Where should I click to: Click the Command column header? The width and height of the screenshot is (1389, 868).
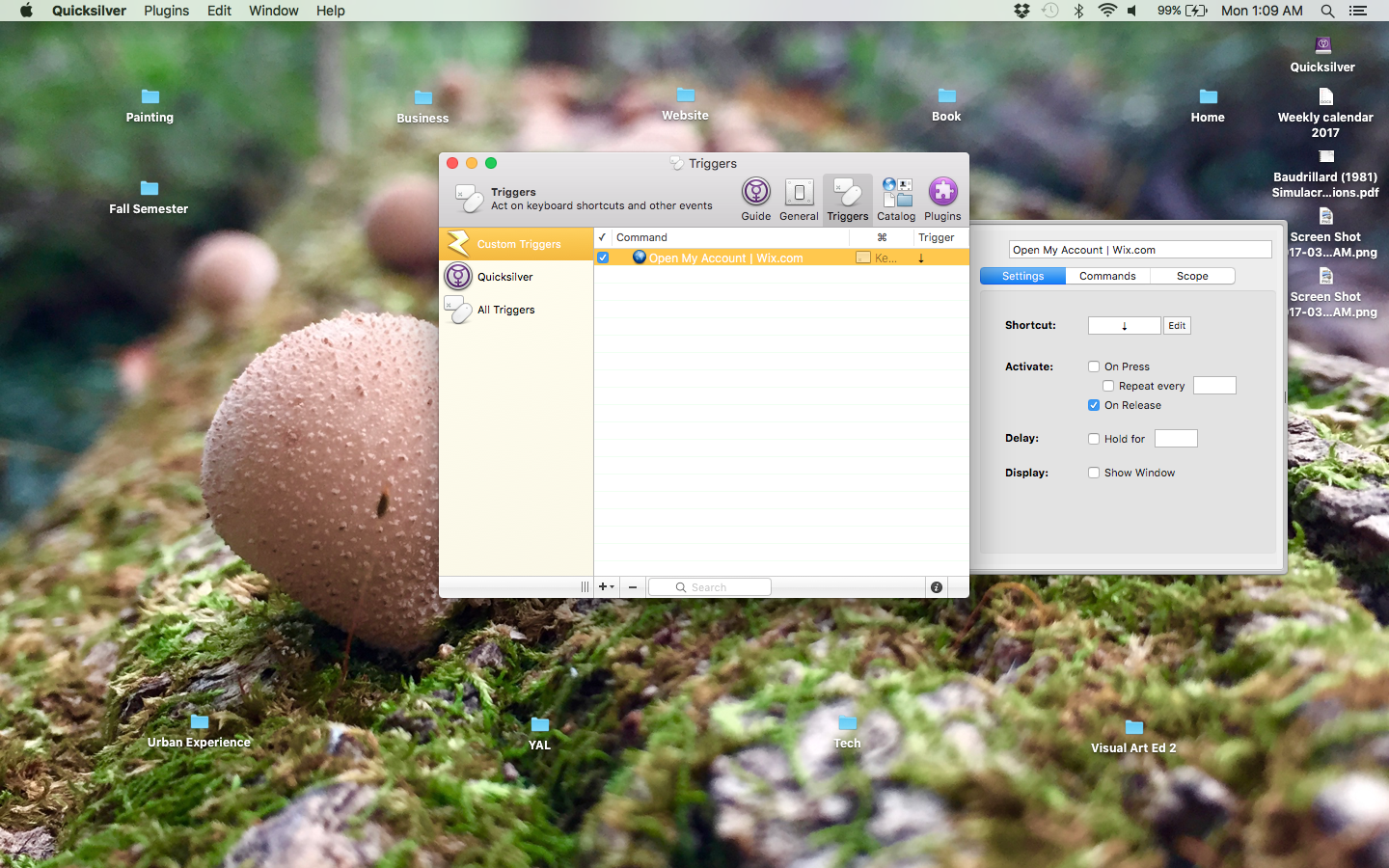(731, 237)
